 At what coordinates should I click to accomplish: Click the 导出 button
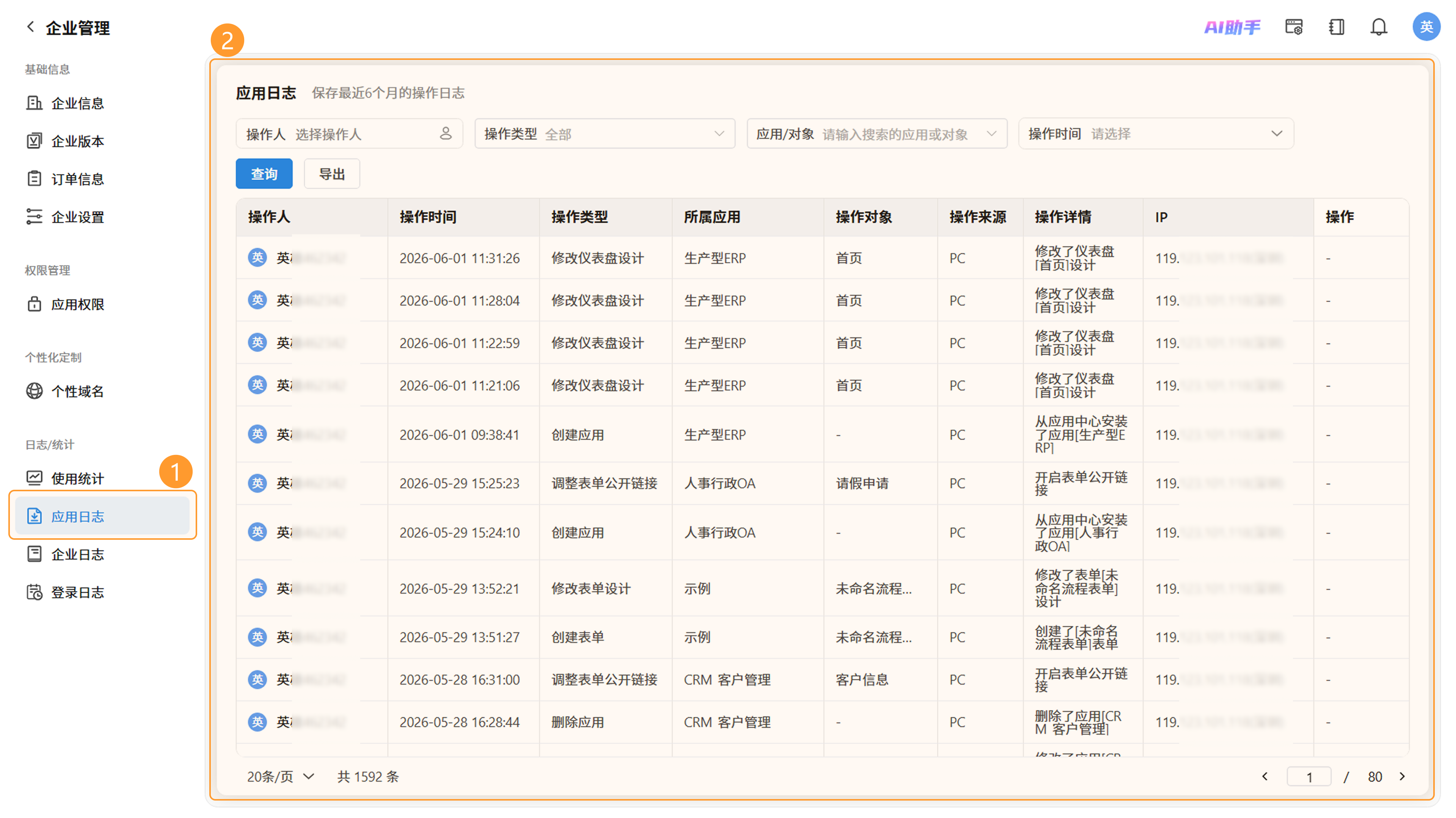click(332, 174)
